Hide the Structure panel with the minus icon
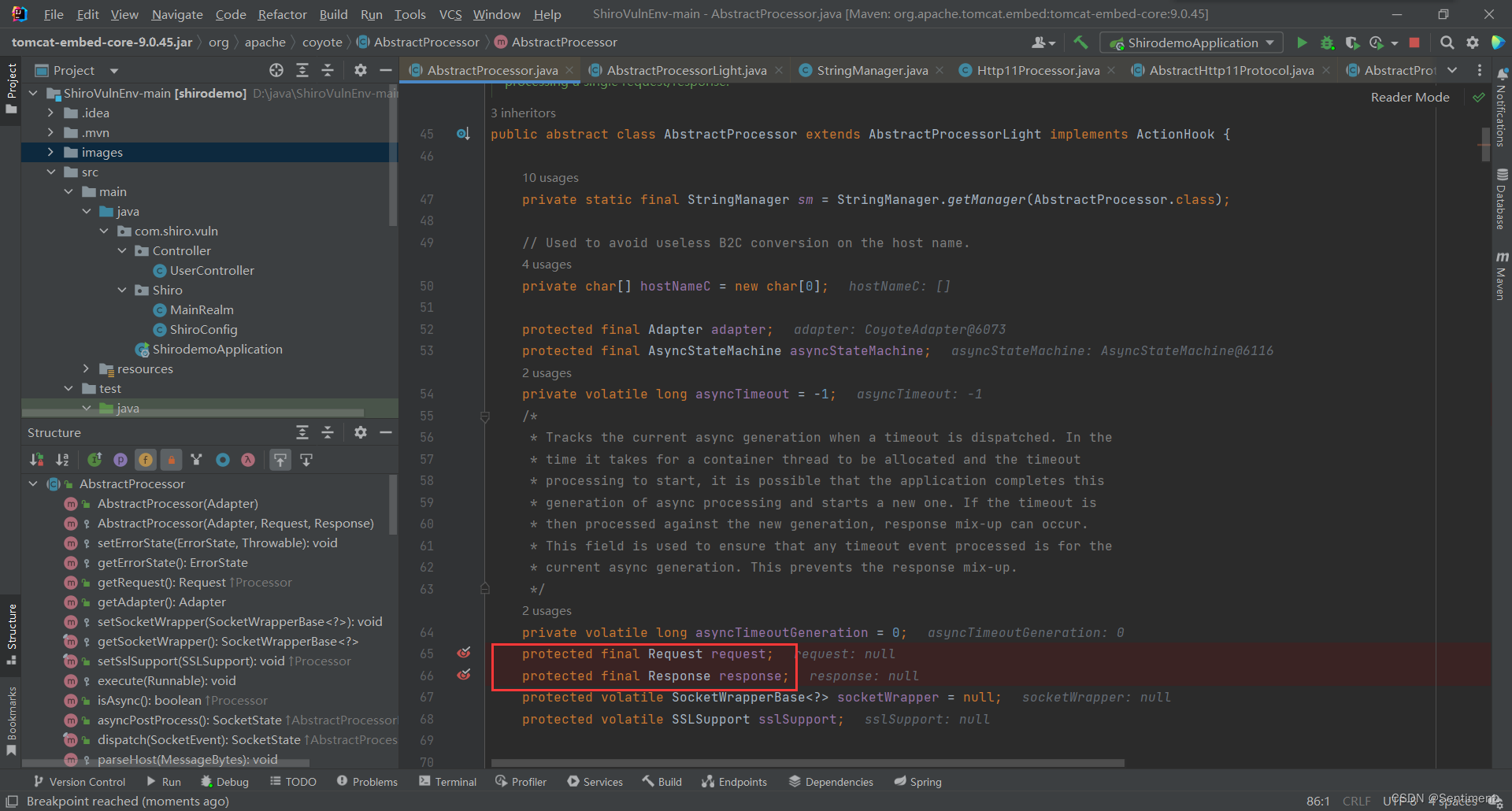1512x811 pixels. [x=386, y=432]
